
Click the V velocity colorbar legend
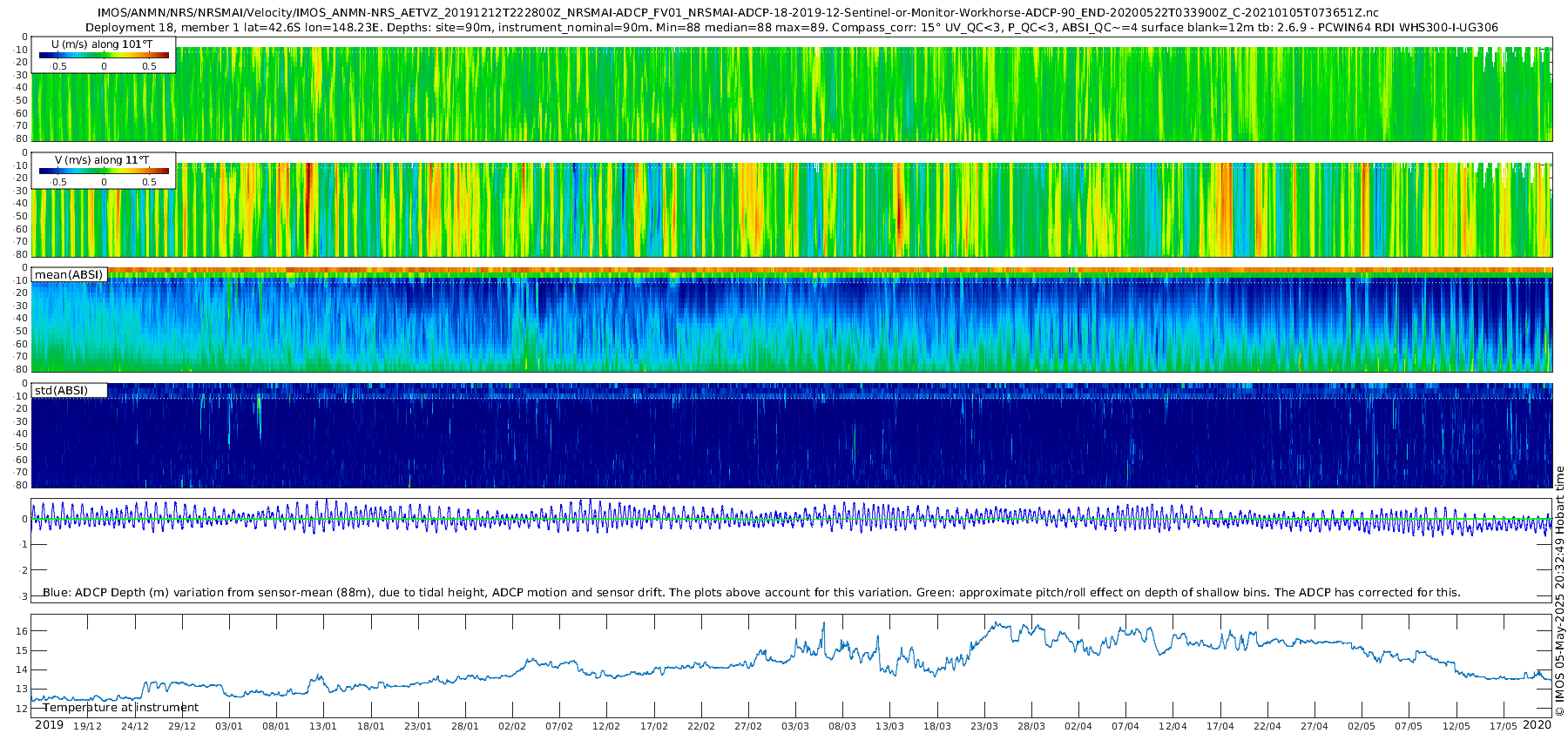(104, 171)
